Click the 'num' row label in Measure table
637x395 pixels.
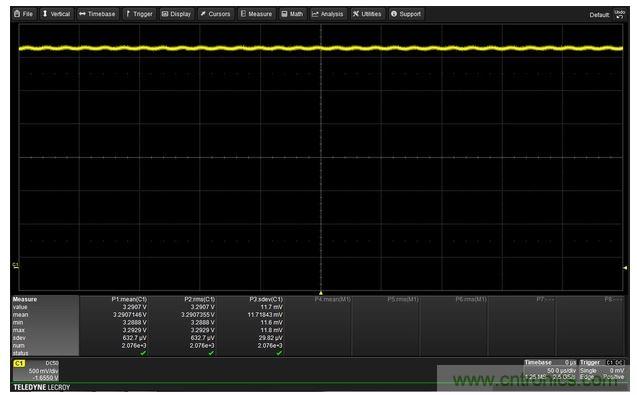point(18,345)
